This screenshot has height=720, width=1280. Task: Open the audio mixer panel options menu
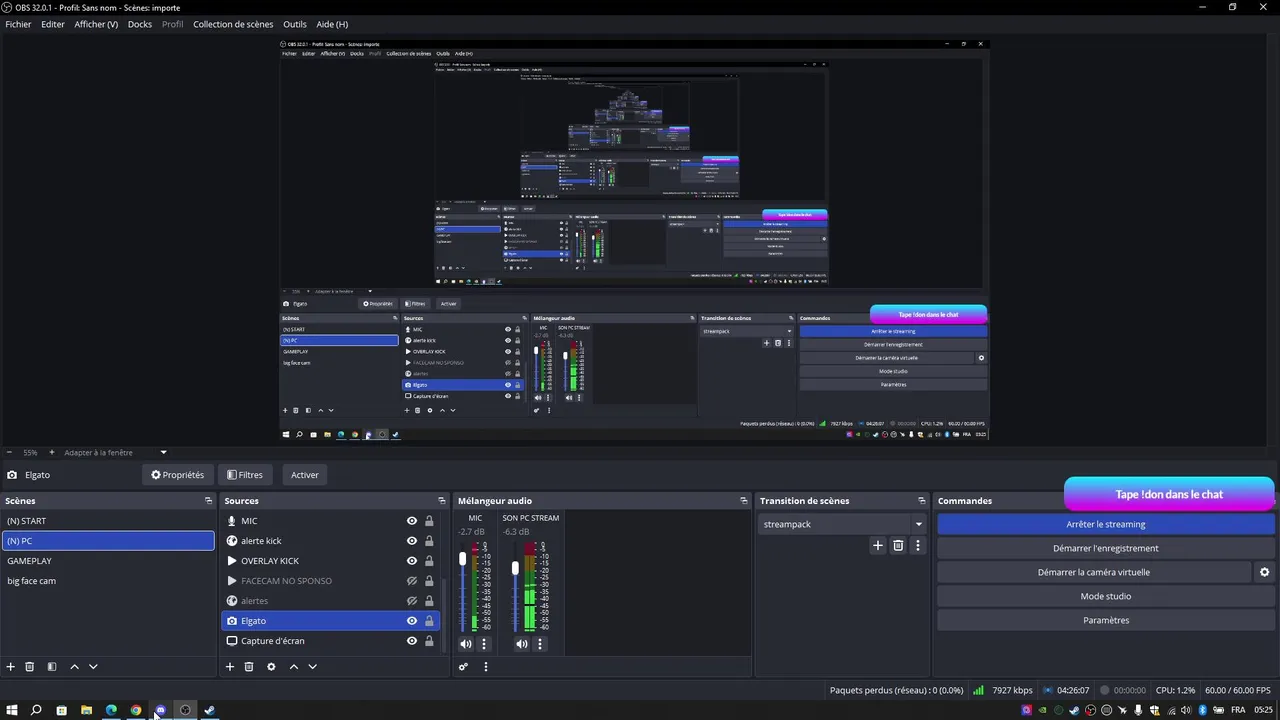tap(486, 667)
